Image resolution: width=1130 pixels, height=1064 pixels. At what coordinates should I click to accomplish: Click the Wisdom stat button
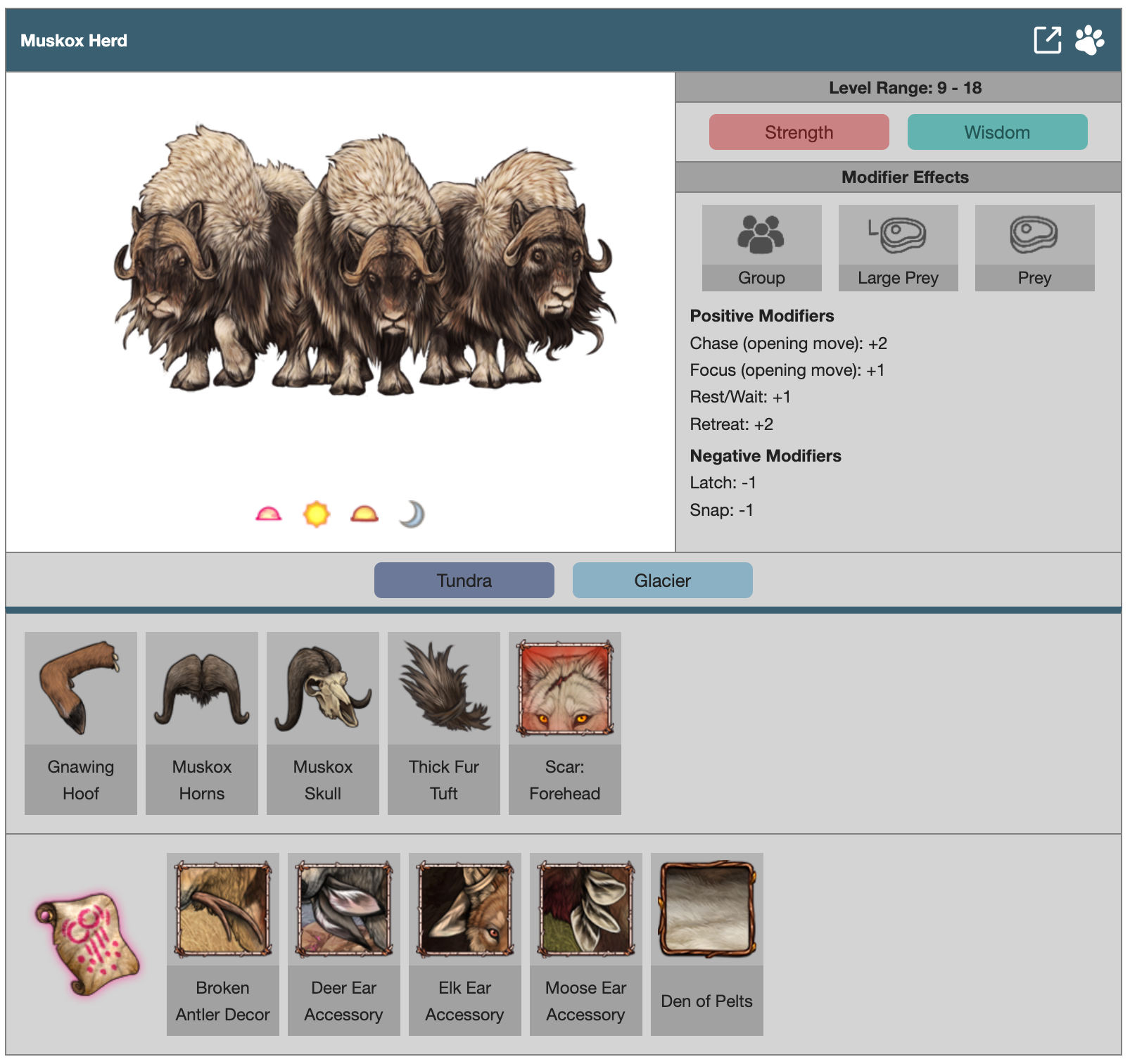[x=997, y=132]
